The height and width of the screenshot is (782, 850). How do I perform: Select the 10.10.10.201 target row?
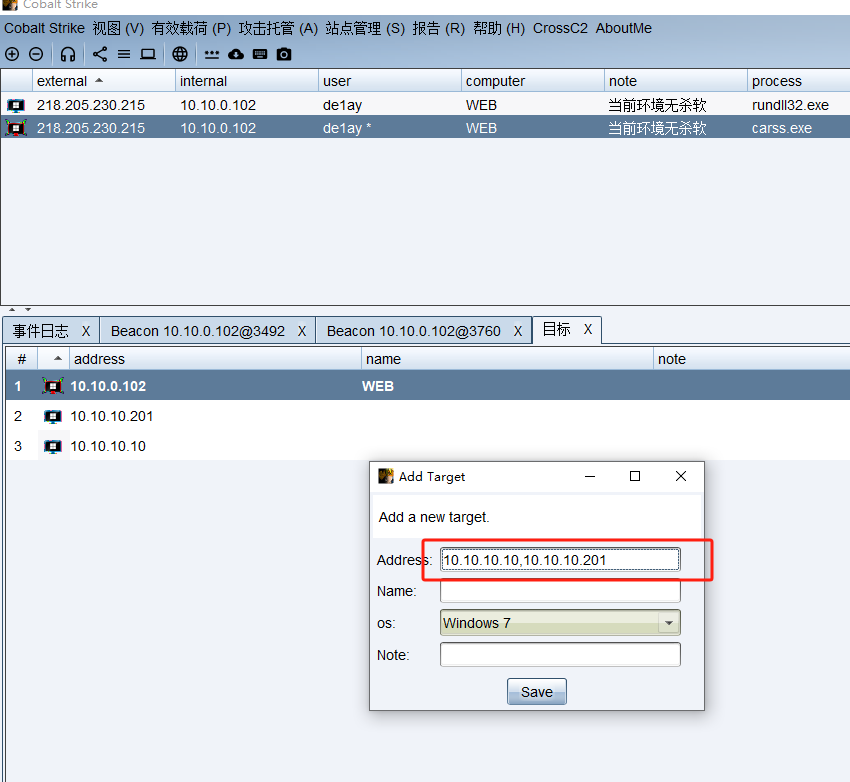(x=112, y=416)
